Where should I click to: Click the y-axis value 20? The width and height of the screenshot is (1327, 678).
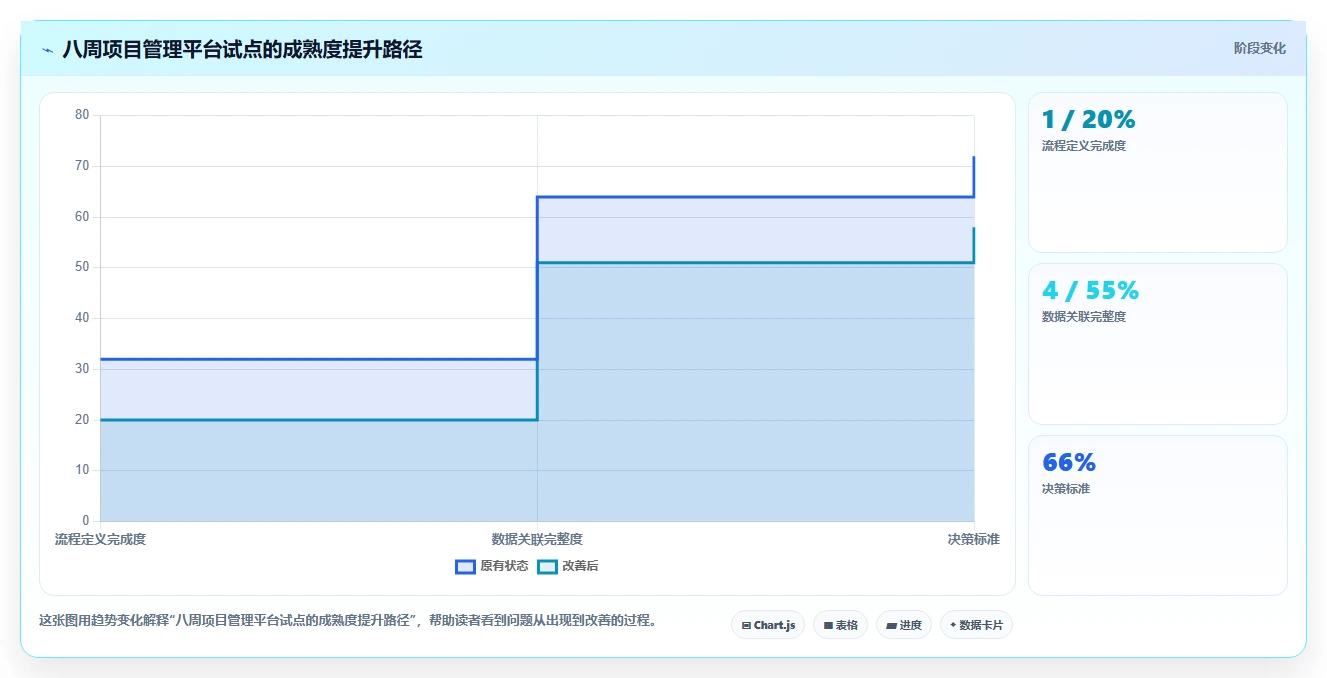point(82,419)
